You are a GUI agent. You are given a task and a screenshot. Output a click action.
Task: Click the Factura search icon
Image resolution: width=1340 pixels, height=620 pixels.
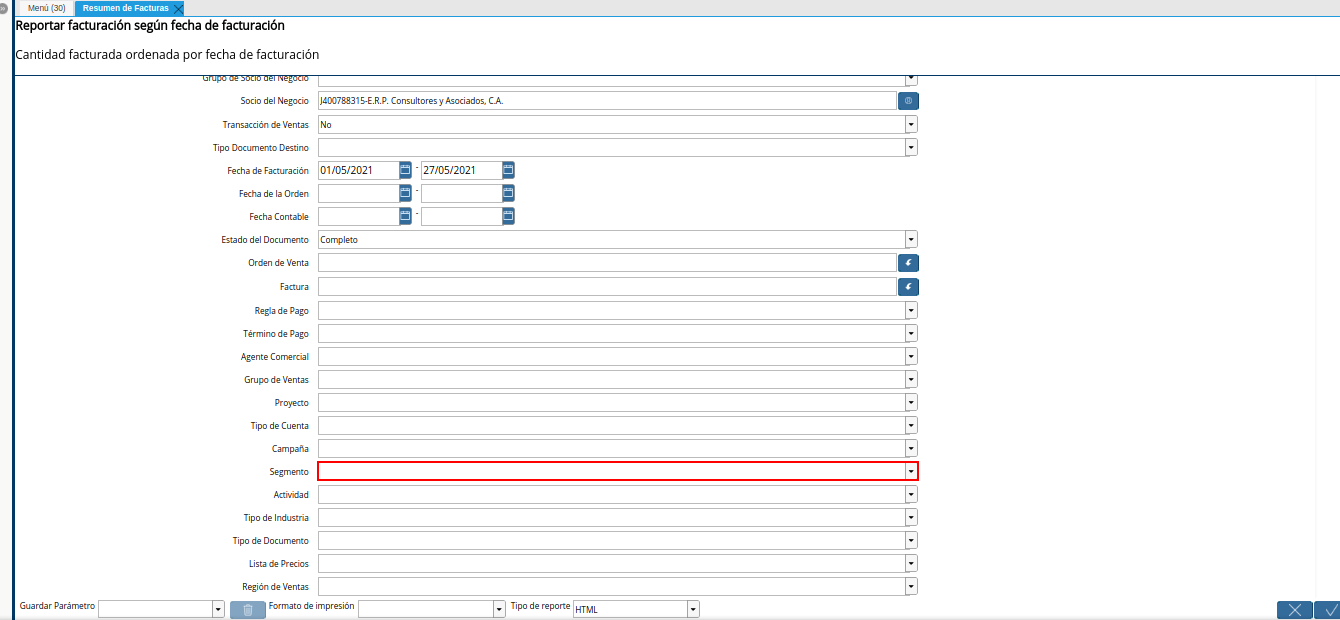(908, 287)
